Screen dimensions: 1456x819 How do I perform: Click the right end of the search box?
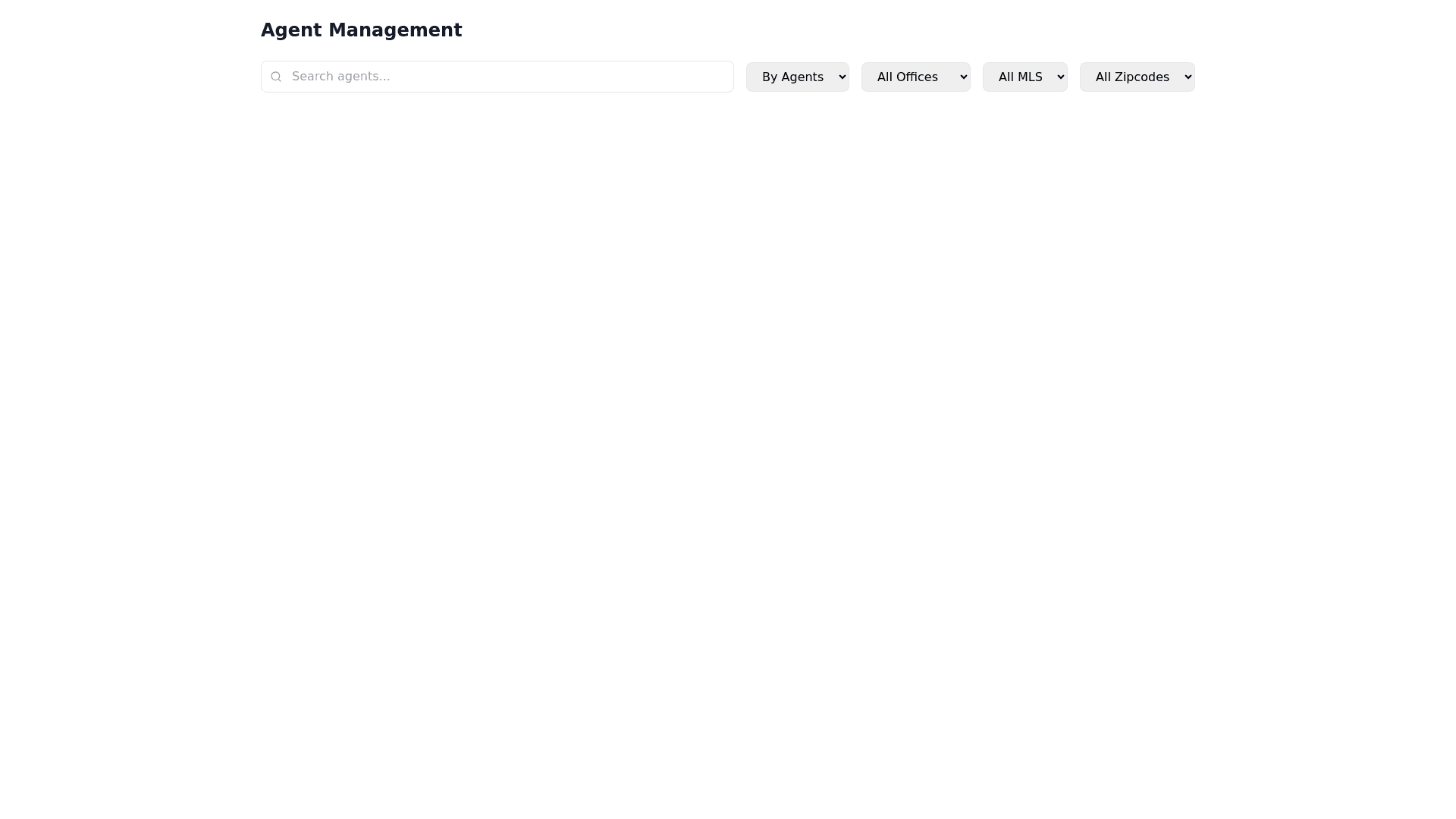(713, 77)
